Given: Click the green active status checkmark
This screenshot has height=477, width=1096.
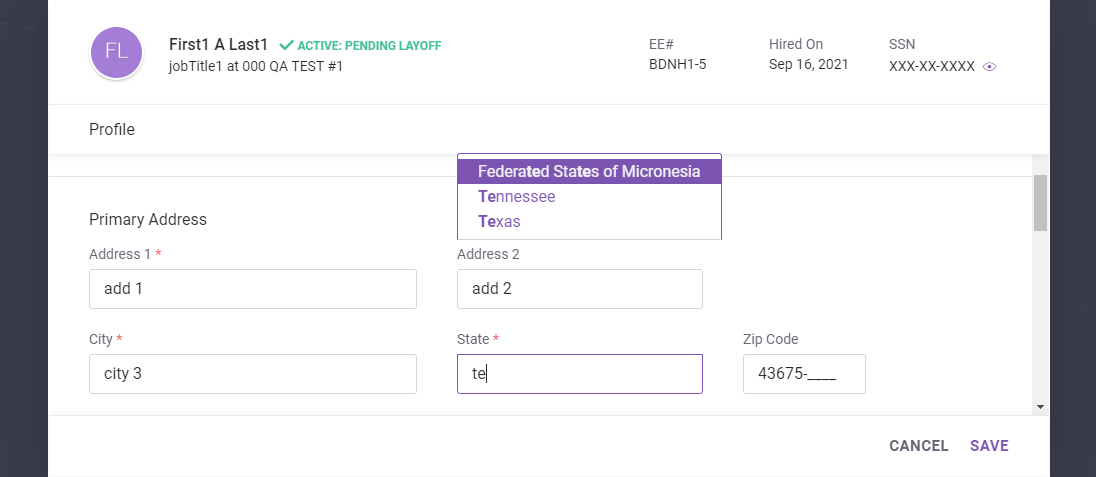Looking at the screenshot, I should (x=286, y=45).
